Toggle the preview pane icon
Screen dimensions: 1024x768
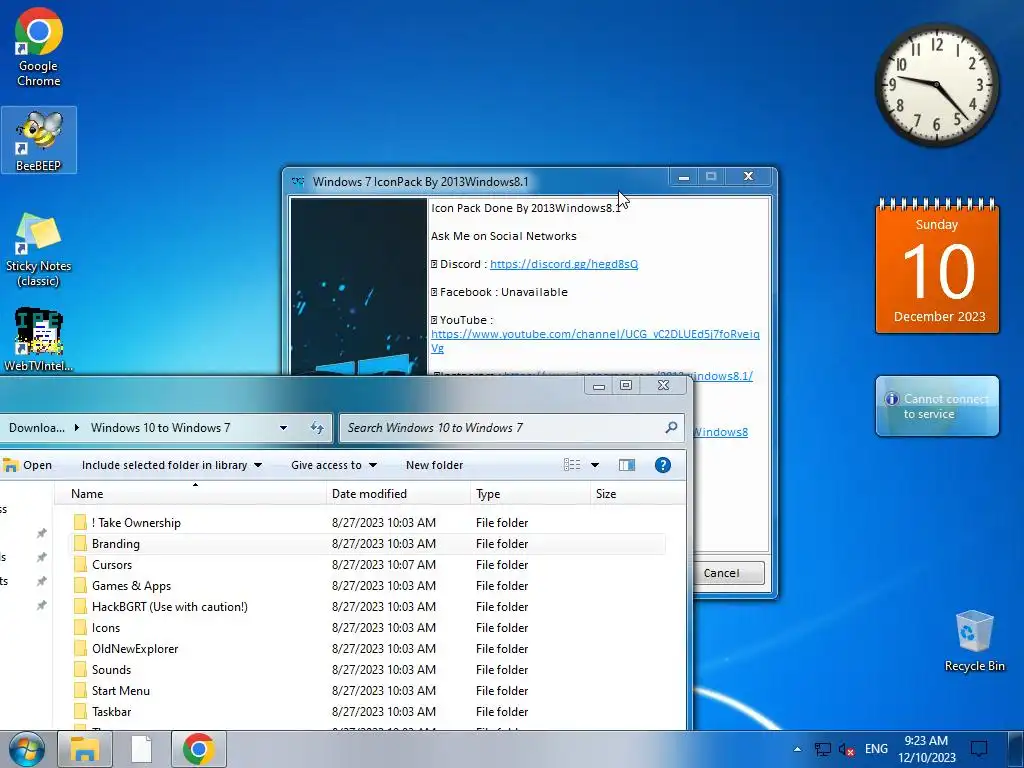tap(627, 465)
